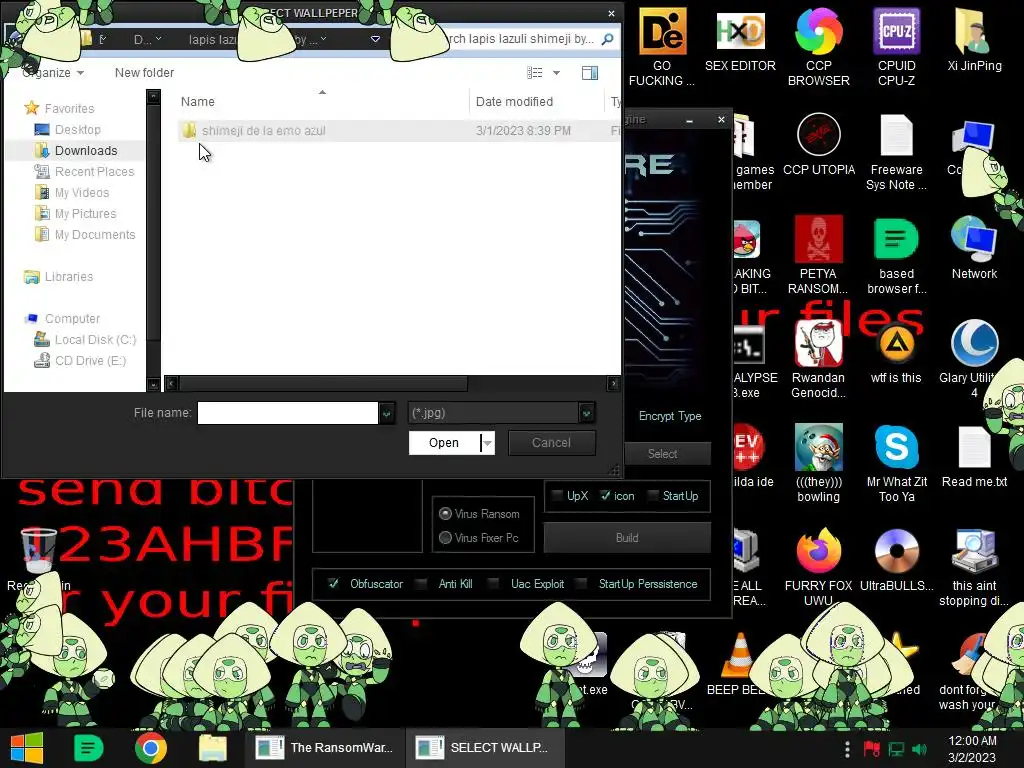This screenshot has width=1024, height=768.
Task: Click the Build button
Action: click(x=627, y=537)
